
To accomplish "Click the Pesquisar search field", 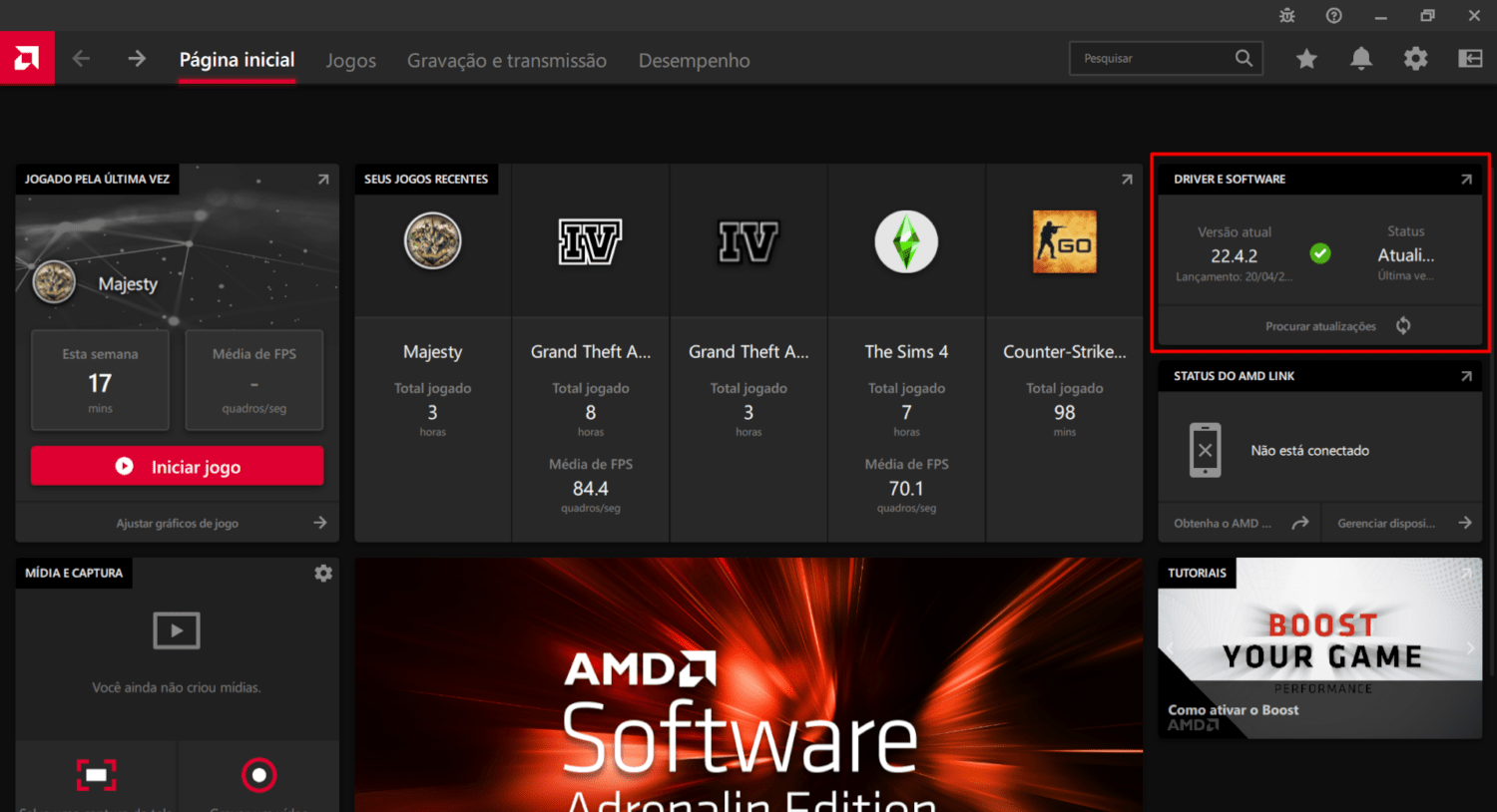I will 1153,59.
